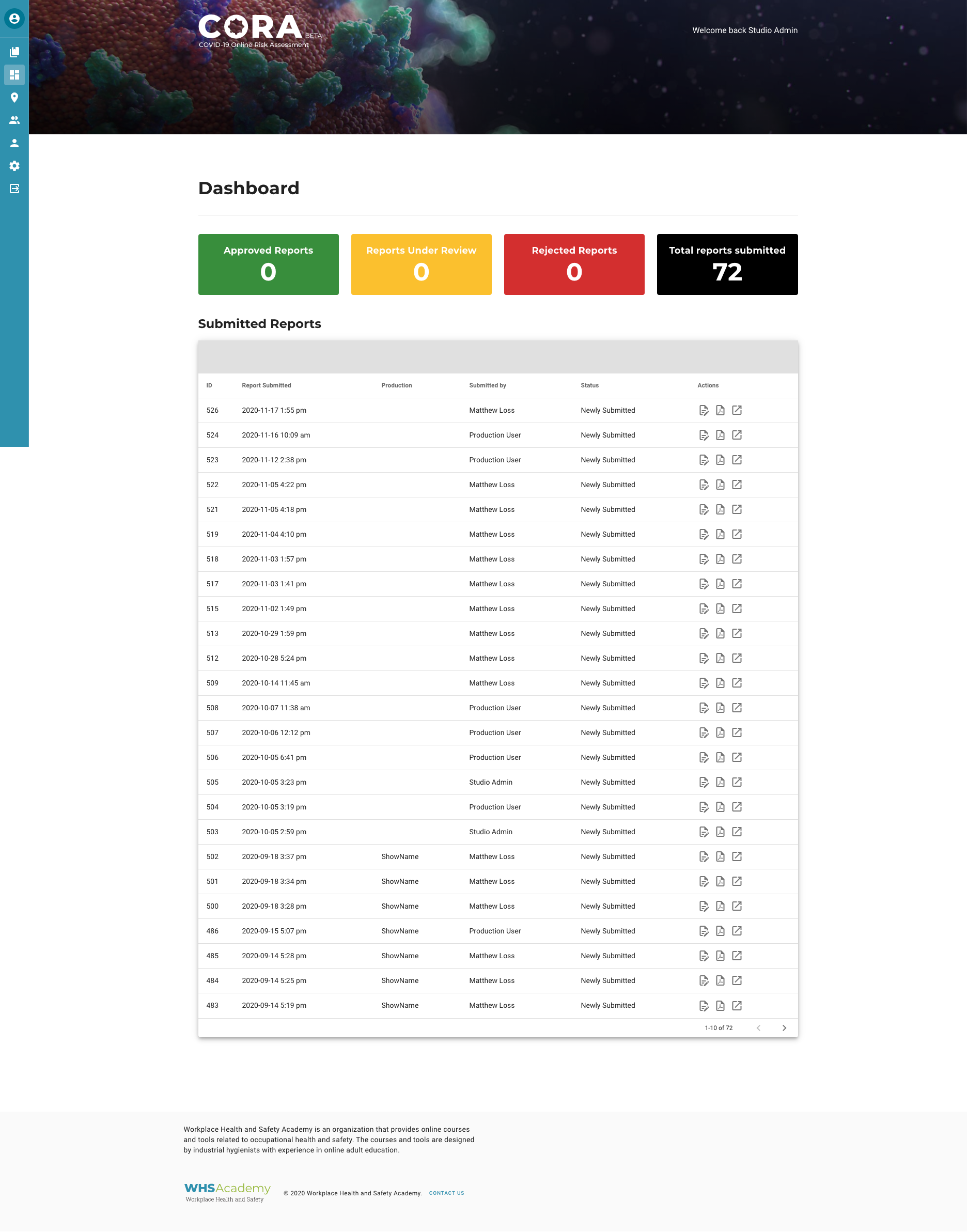Go to next page of submitted reports

(x=784, y=1028)
